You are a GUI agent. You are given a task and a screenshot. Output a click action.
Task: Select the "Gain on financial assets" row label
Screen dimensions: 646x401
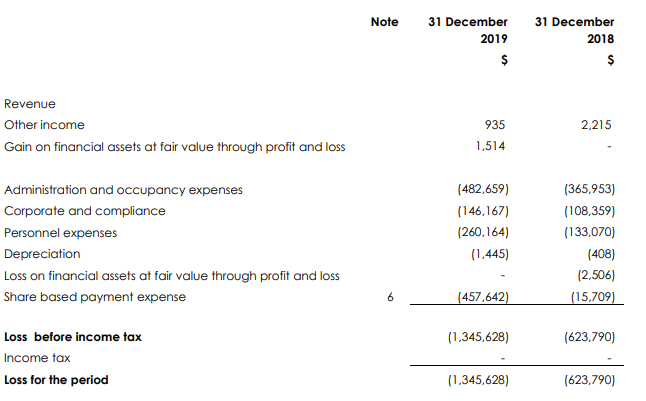(175, 147)
